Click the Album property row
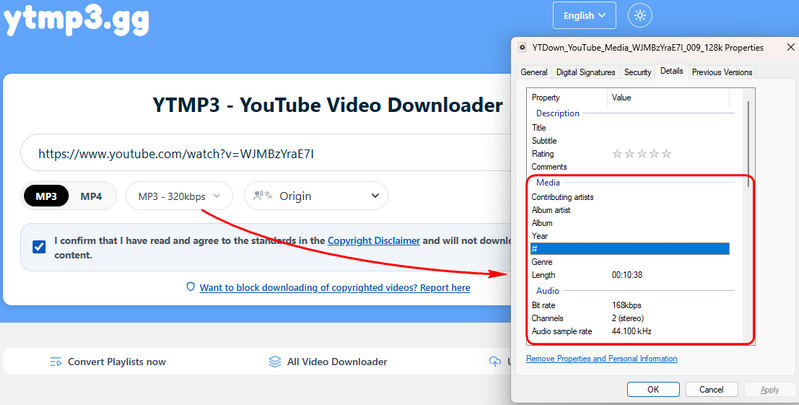Screen dimensions: 799x405 pyautogui.click(x=630, y=223)
